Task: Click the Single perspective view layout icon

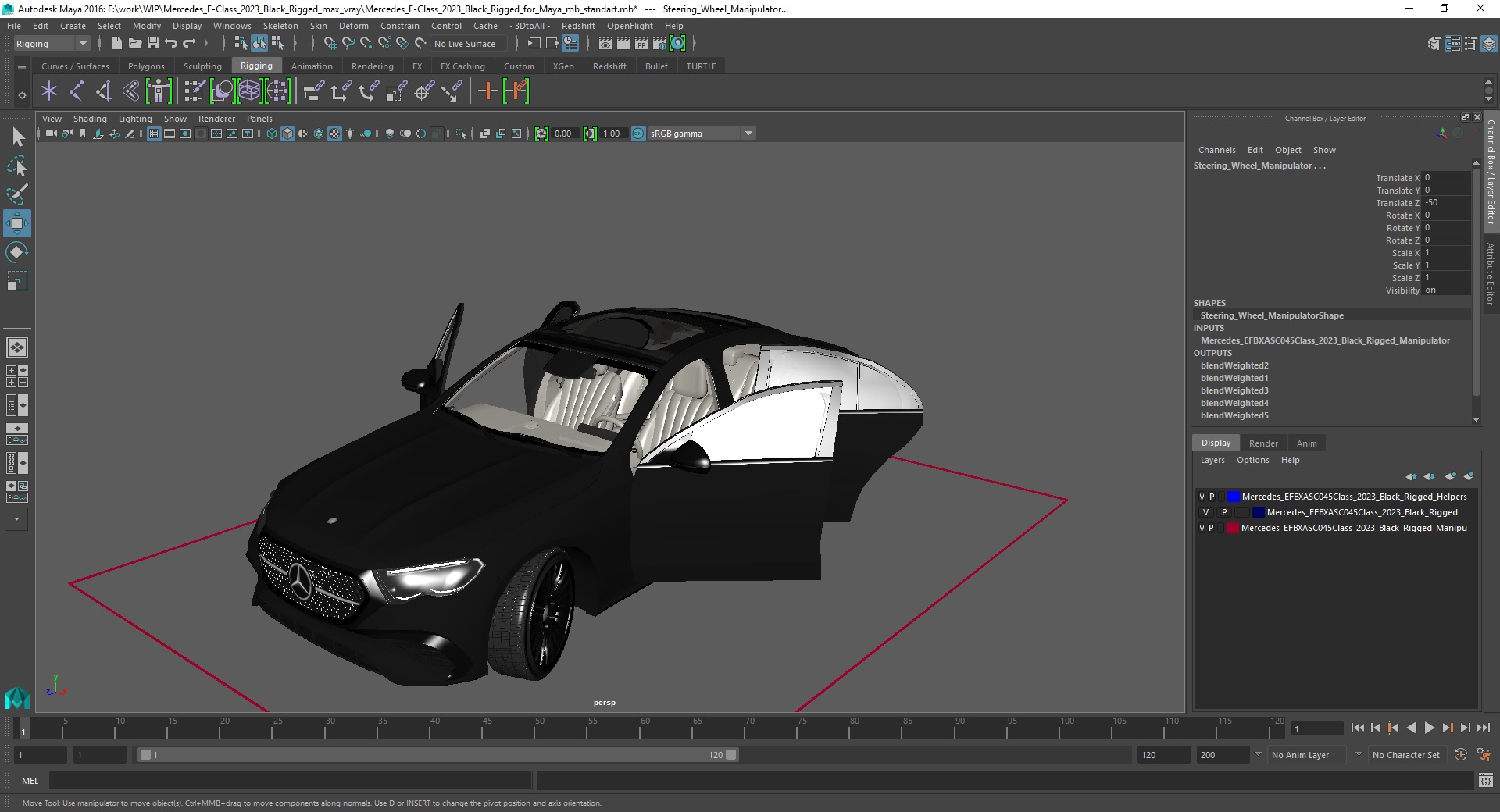Action: (x=17, y=347)
